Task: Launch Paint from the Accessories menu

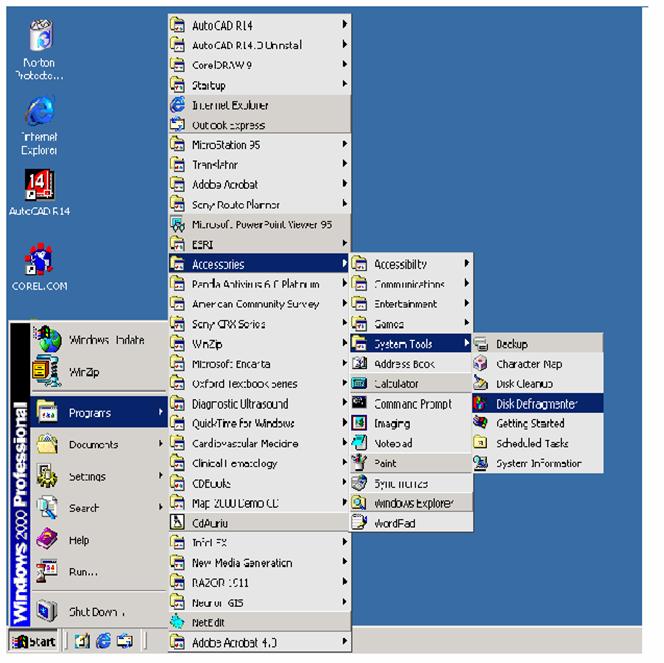Action: [386, 463]
